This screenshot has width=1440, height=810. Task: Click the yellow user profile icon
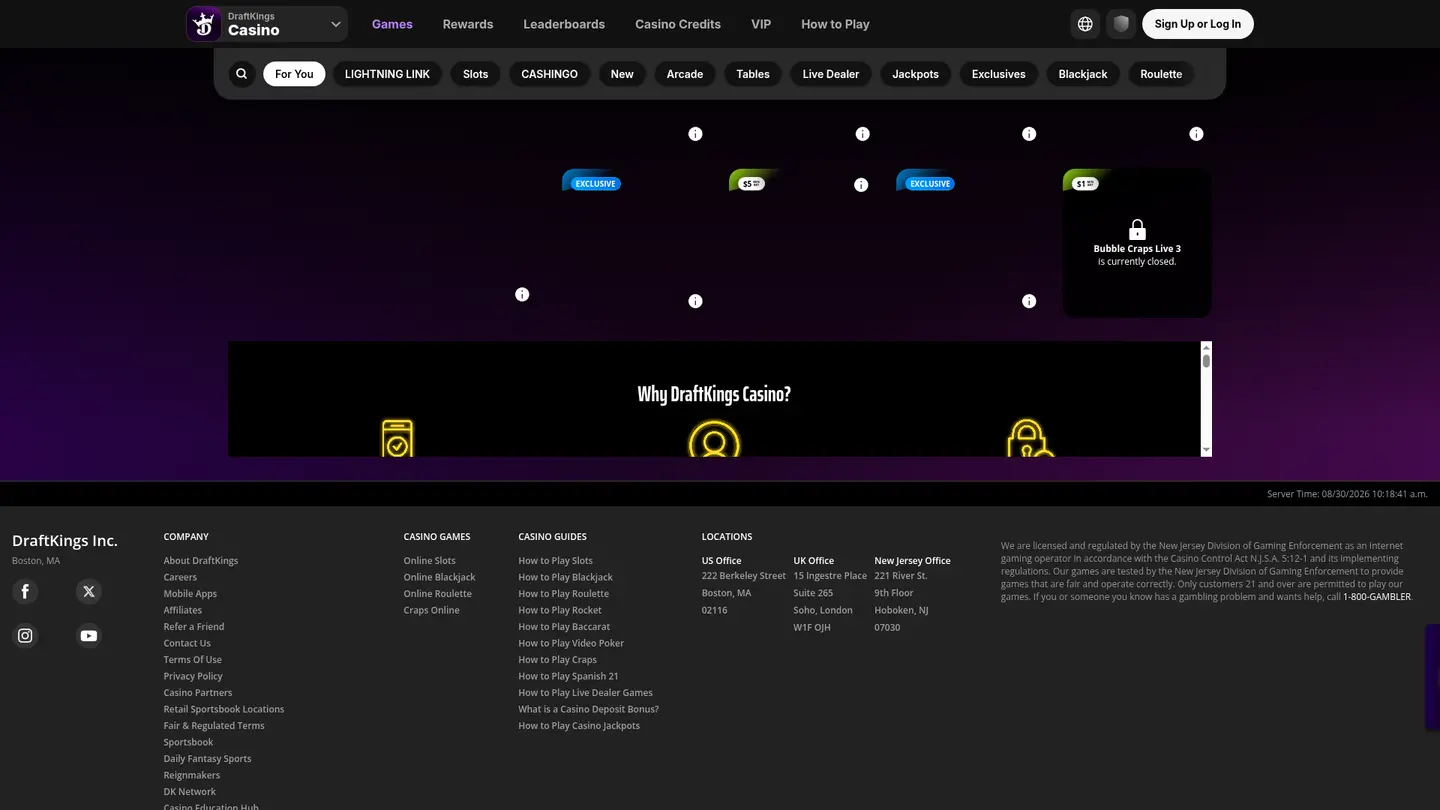click(x=714, y=439)
